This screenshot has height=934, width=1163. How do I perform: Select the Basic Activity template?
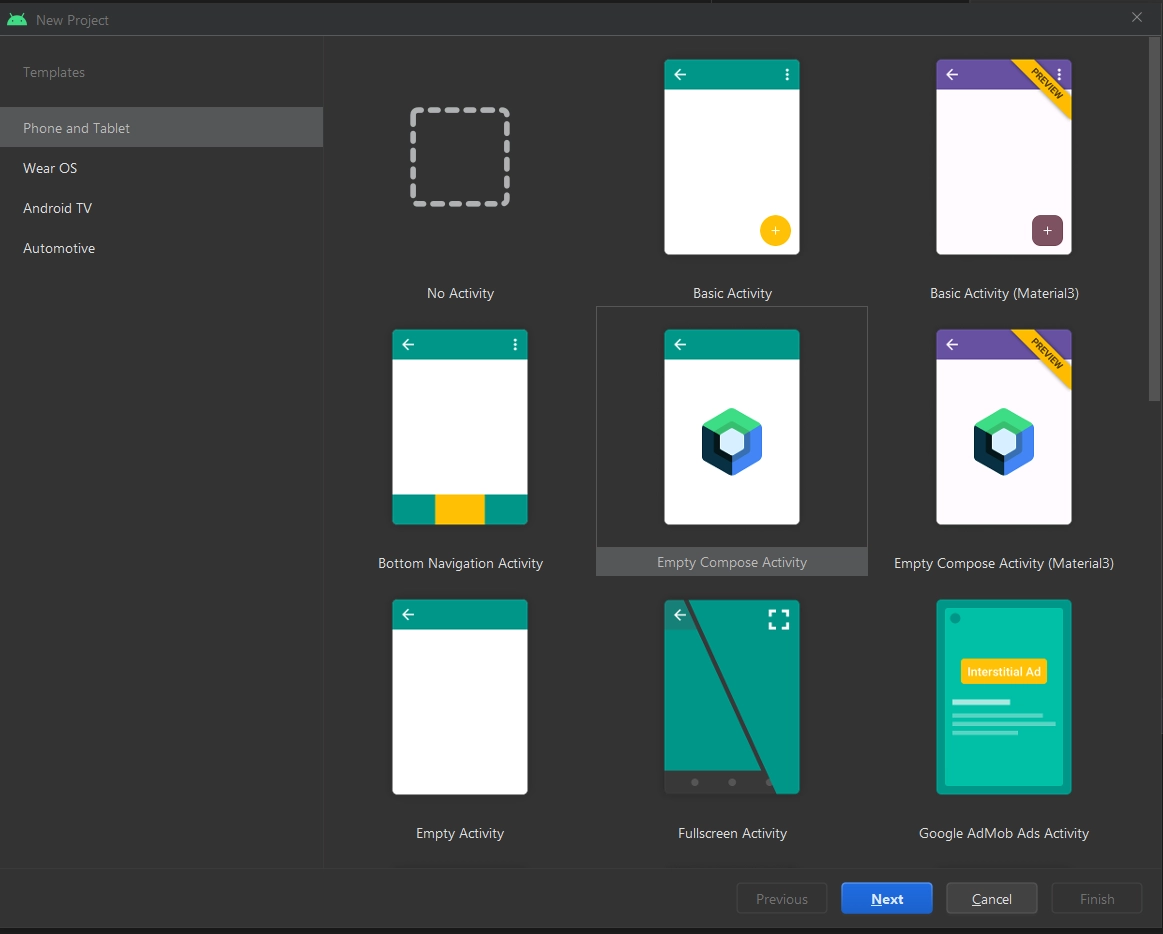[731, 157]
